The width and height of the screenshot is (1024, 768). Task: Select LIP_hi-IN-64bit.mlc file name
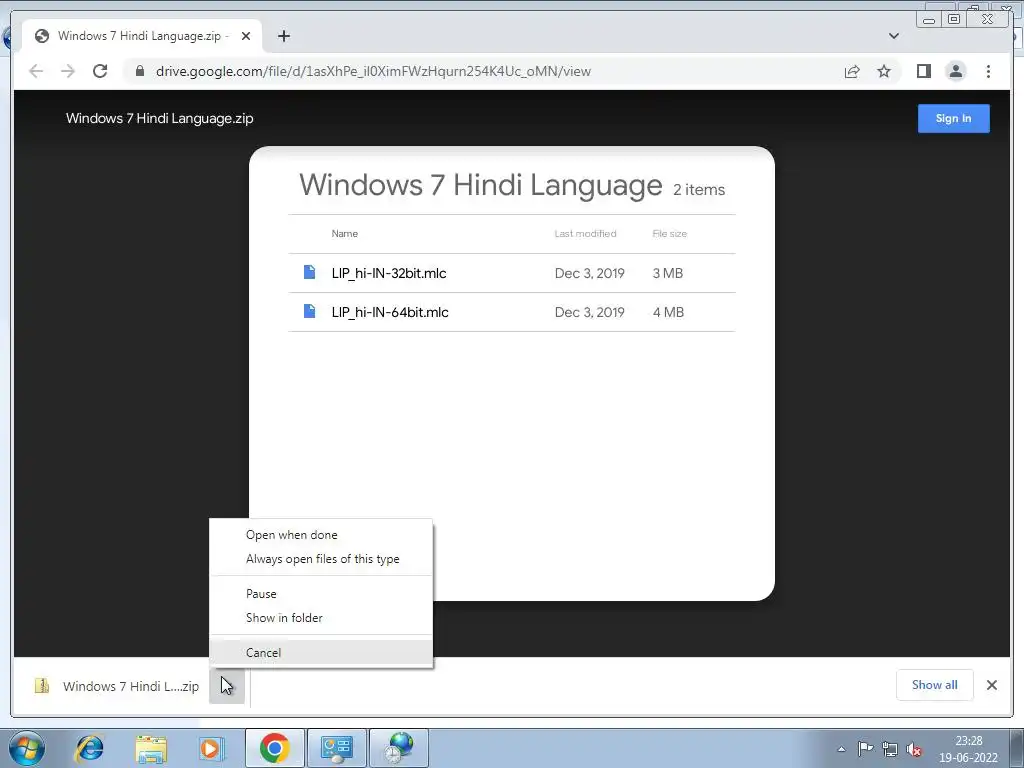pos(390,312)
